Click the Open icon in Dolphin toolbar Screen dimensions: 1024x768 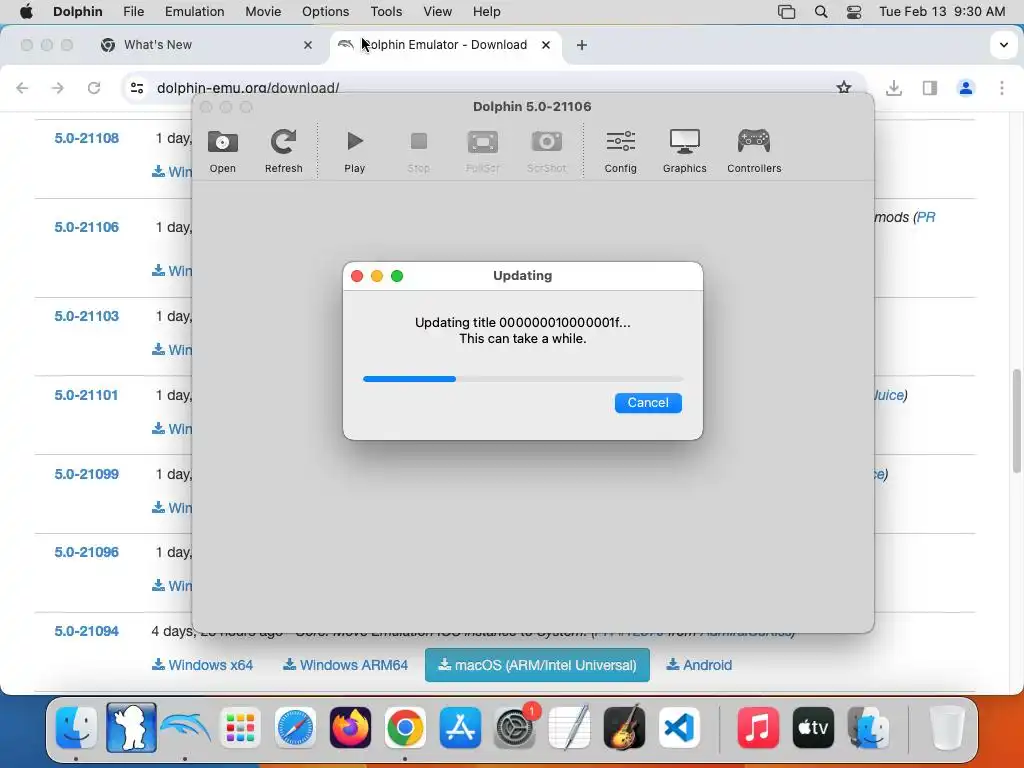click(x=223, y=151)
